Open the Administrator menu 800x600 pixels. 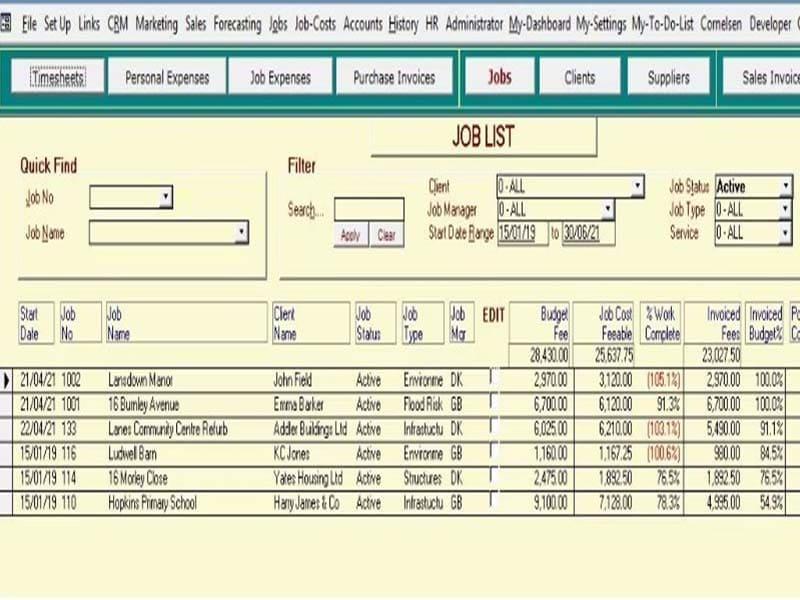(x=474, y=23)
